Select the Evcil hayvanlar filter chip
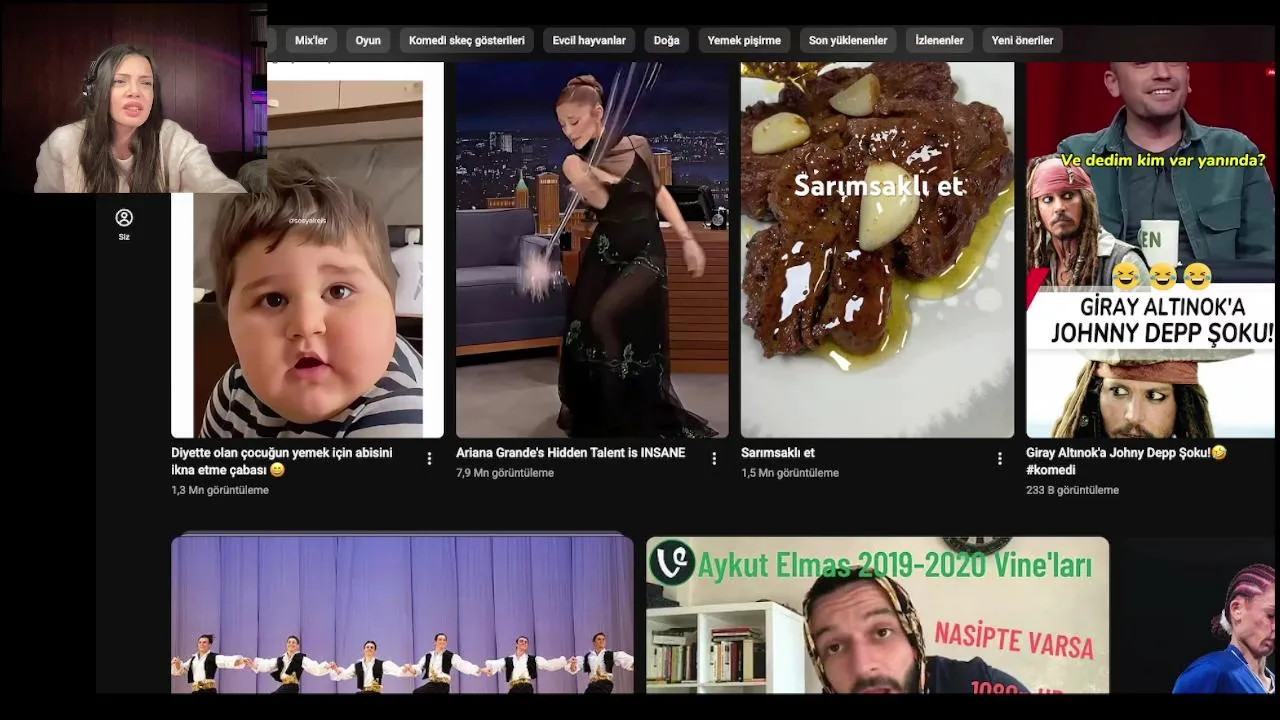Image resolution: width=1280 pixels, height=720 pixels. pyautogui.click(x=589, y=40)
